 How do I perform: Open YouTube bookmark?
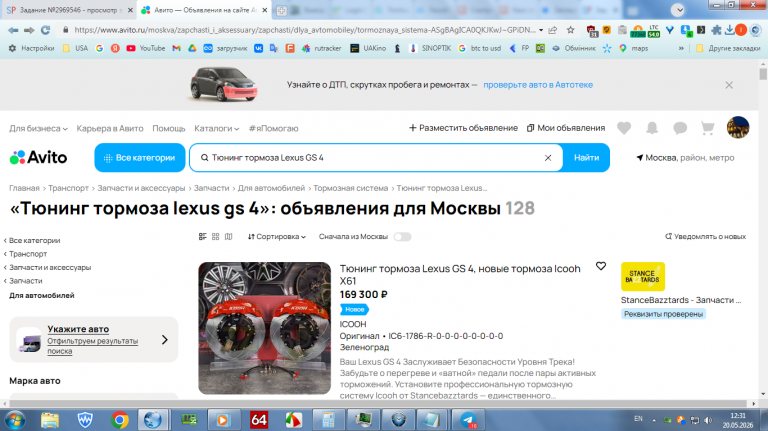click(146, 48)
